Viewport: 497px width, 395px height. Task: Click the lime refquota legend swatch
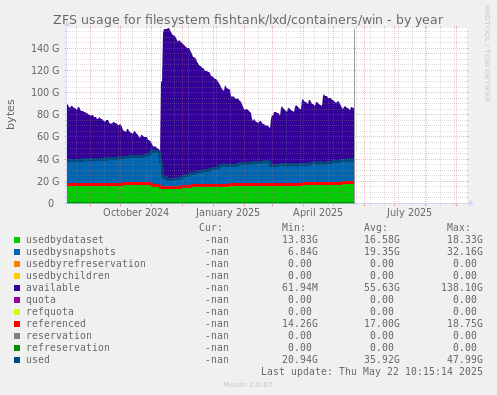coord(17,312)
